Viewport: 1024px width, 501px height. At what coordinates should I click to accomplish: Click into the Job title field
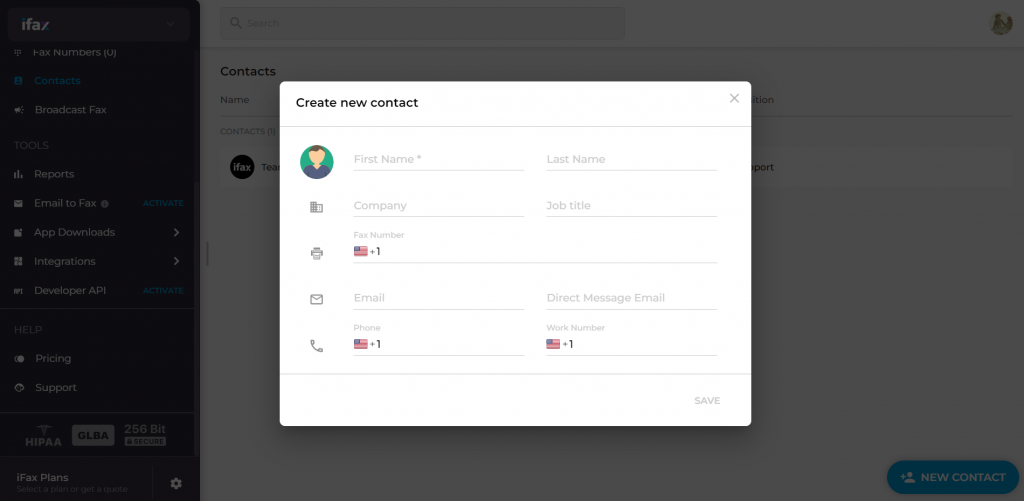(x=631, y=206)
